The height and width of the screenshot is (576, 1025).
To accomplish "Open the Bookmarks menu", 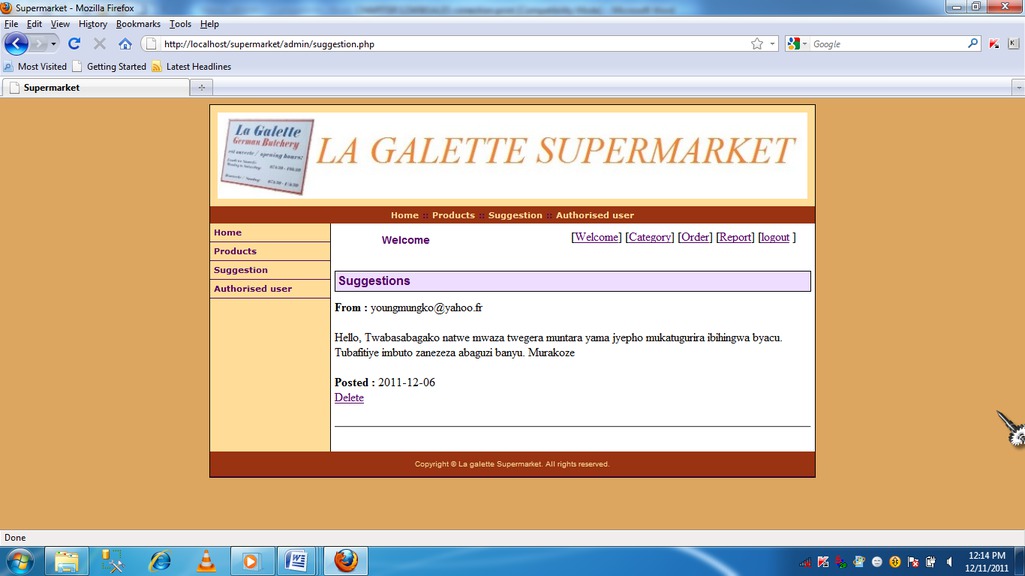I will tap(138, 24).
